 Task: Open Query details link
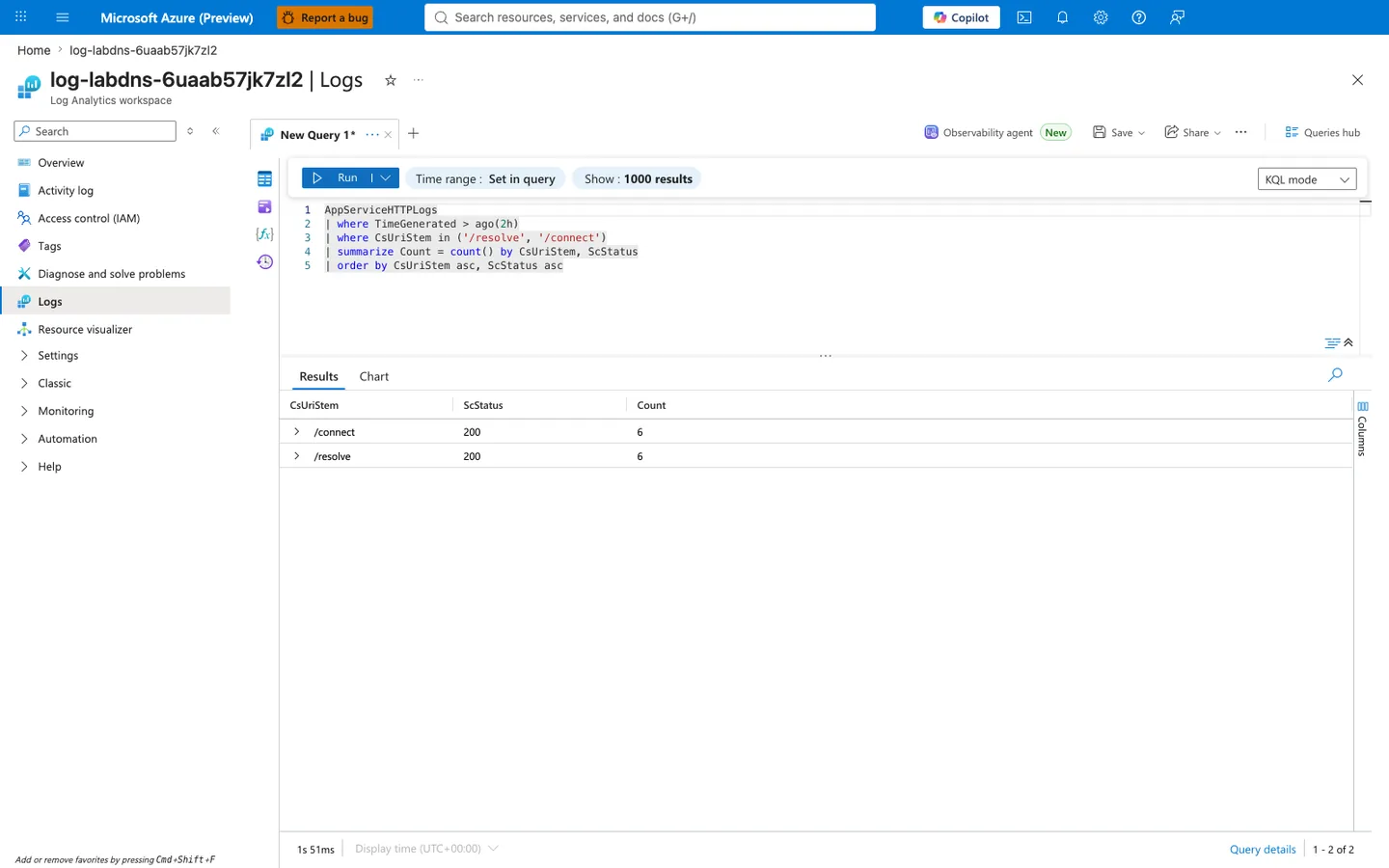coord(1263,850)
